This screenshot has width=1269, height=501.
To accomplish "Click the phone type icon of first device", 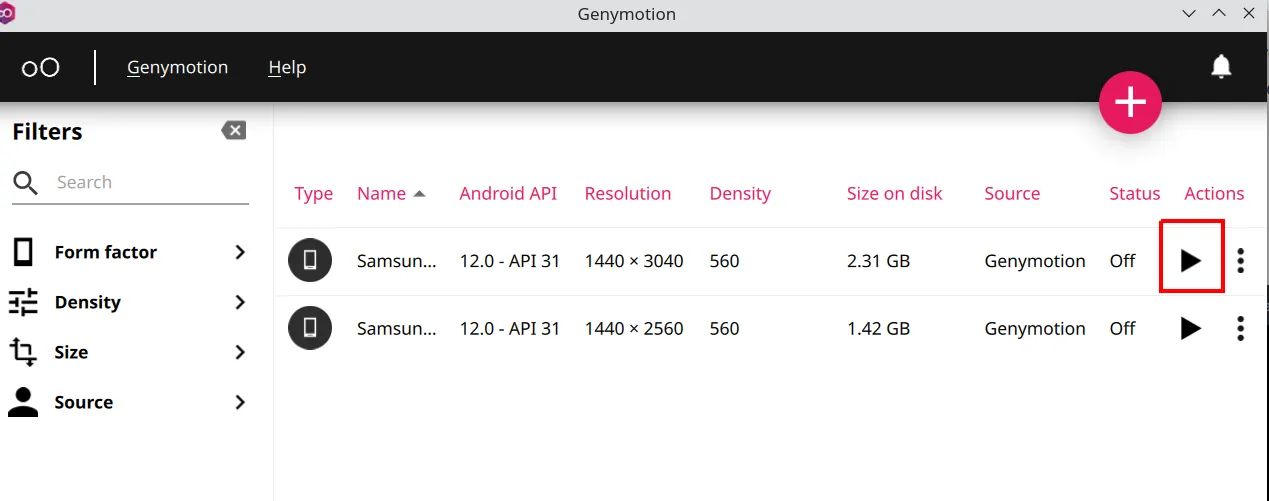I will (x=310, y=261).
